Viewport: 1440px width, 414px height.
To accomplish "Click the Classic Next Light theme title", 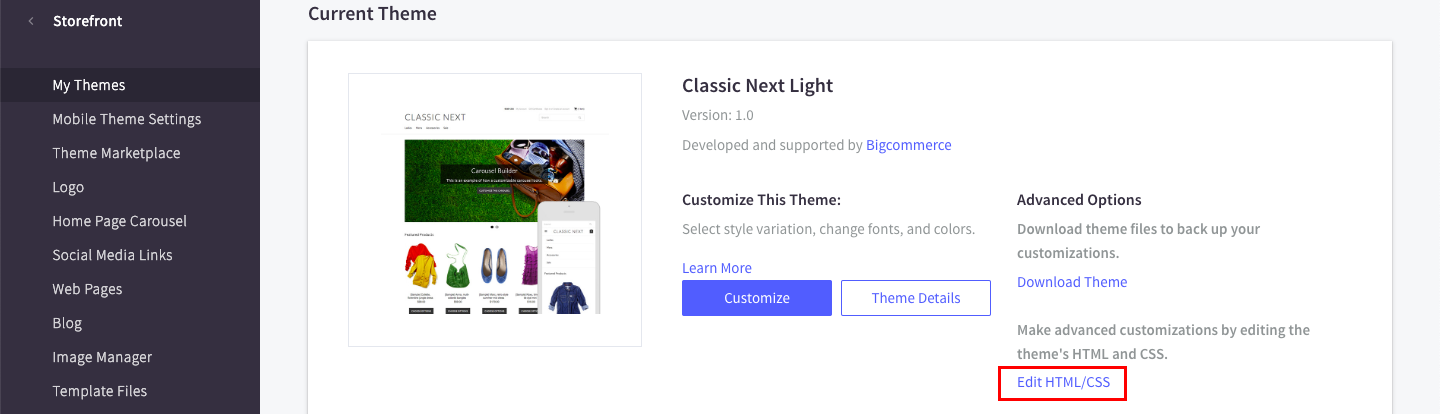I will (x=758, y=85).
